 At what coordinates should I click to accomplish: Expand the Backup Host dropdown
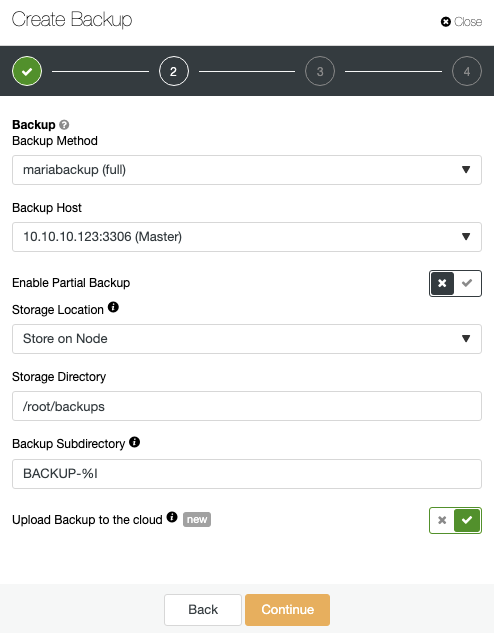[x=247, y=237]
